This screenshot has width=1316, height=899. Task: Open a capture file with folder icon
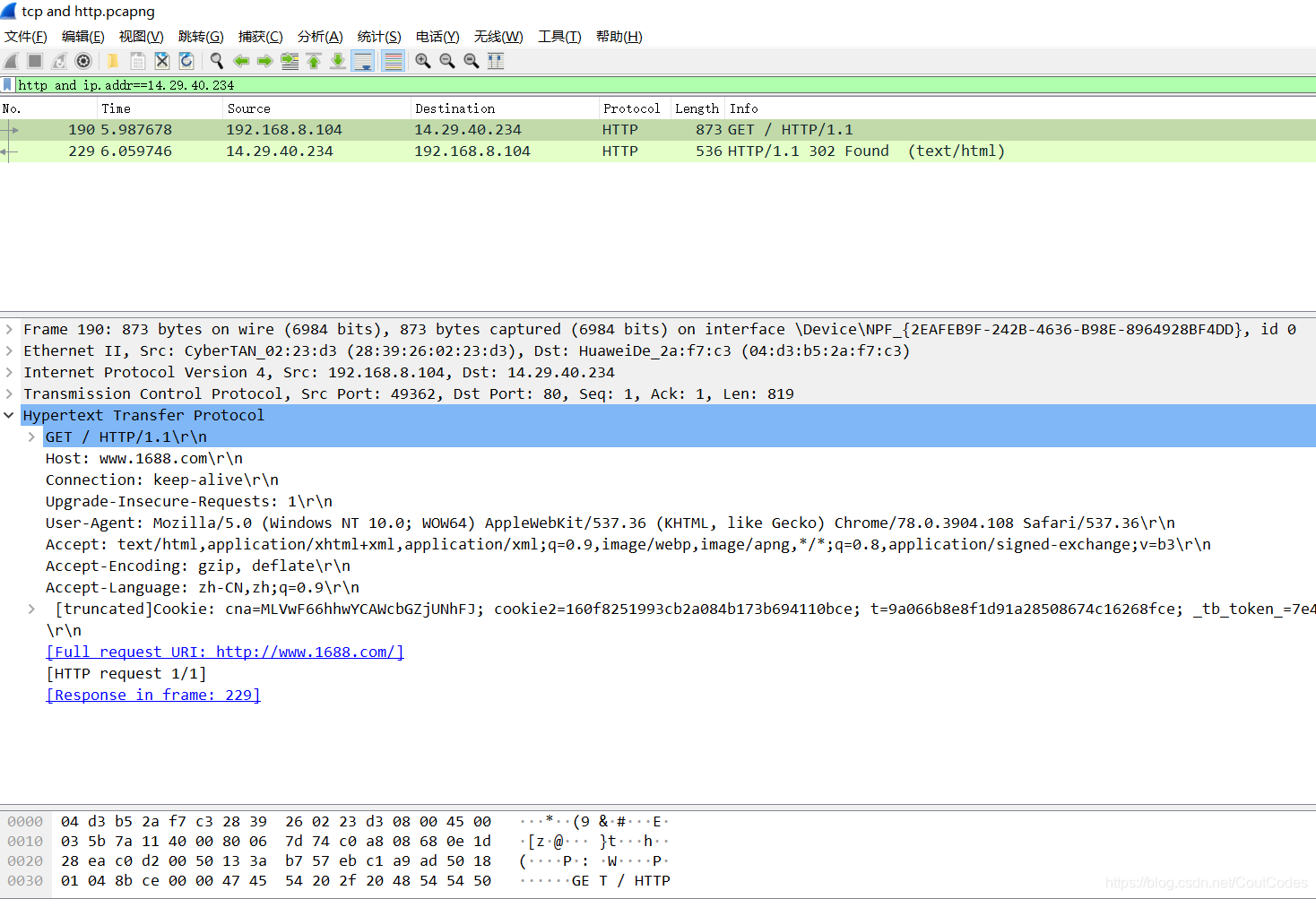(113, 61)
